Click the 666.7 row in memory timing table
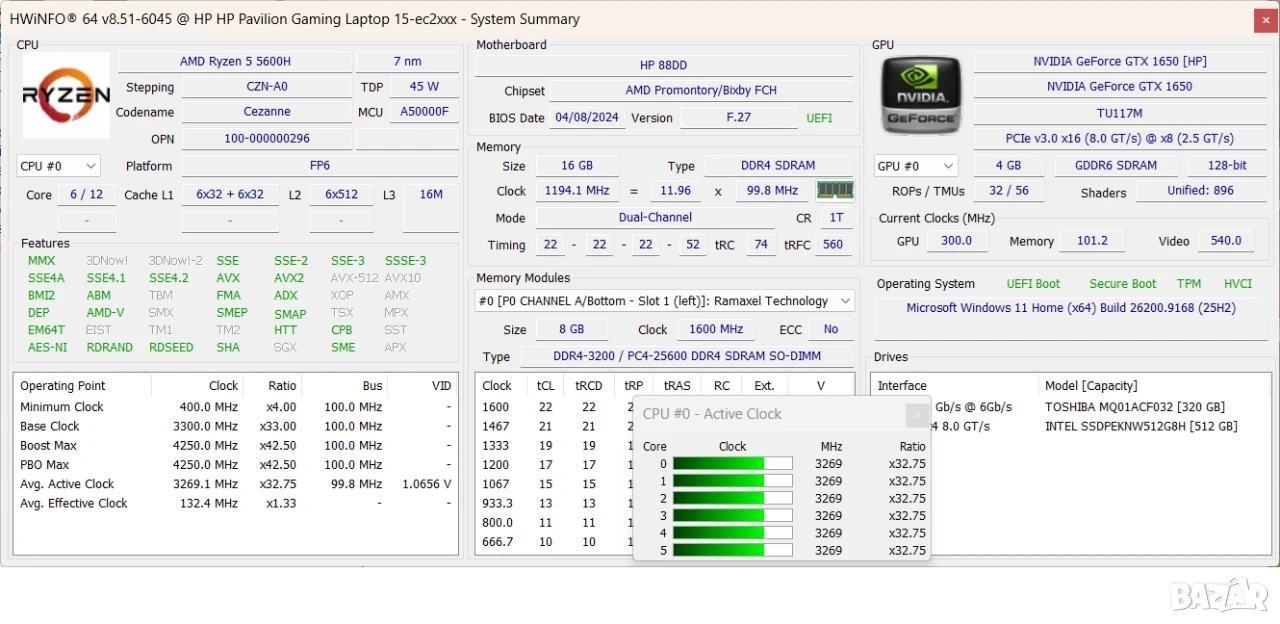The height and width of the screenshot is (624, 1280). click(554, 541)
